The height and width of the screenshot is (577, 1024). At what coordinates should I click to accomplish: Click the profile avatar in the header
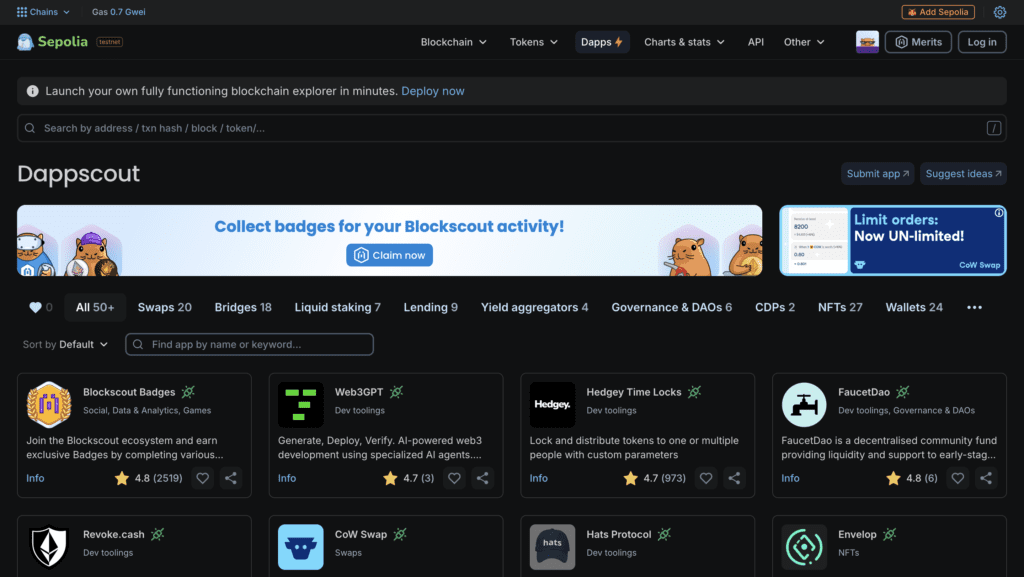pos(866,42)
